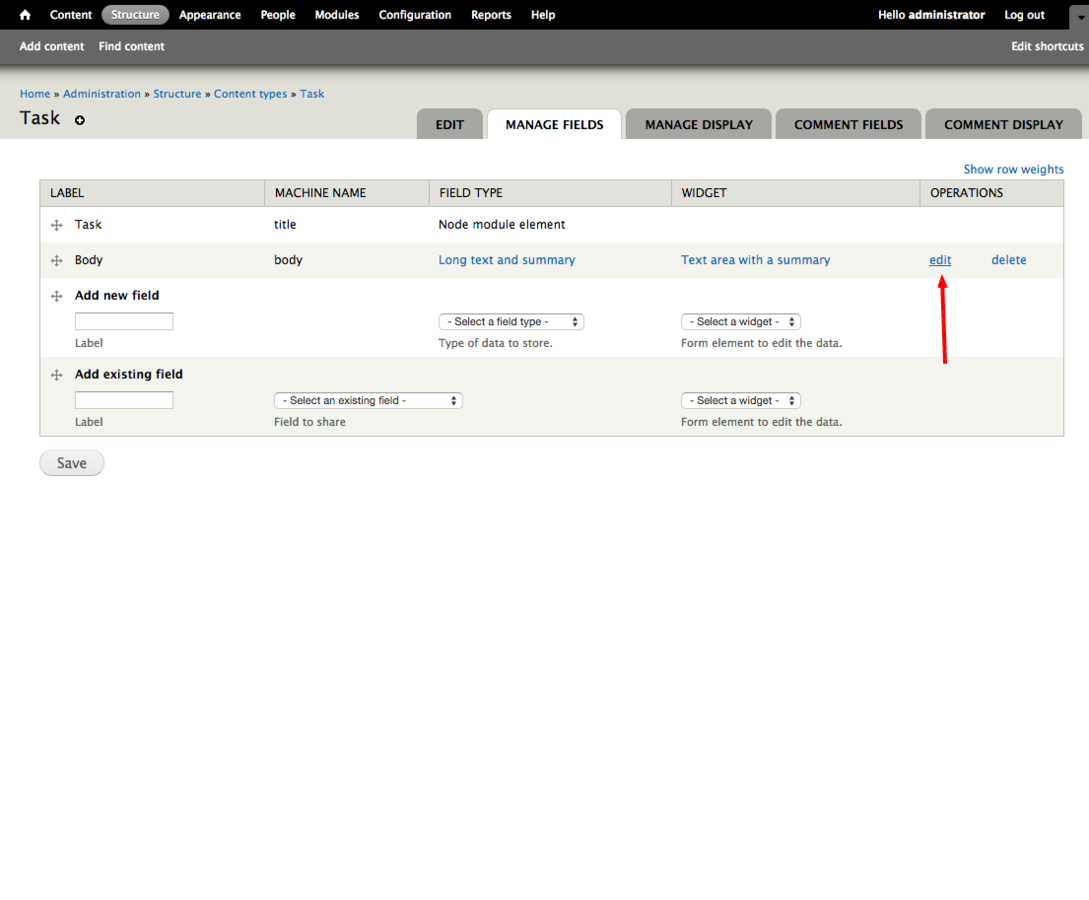Open the Help admin menu
Viewport: 1089px width, 900px height.
click(543, 15)
